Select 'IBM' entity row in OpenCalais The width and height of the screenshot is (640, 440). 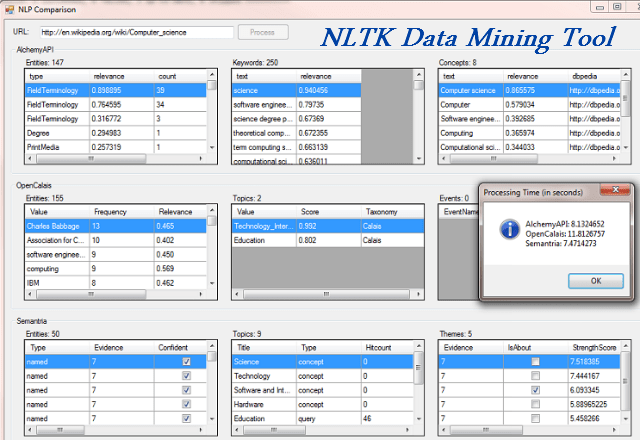coord(116,283)
